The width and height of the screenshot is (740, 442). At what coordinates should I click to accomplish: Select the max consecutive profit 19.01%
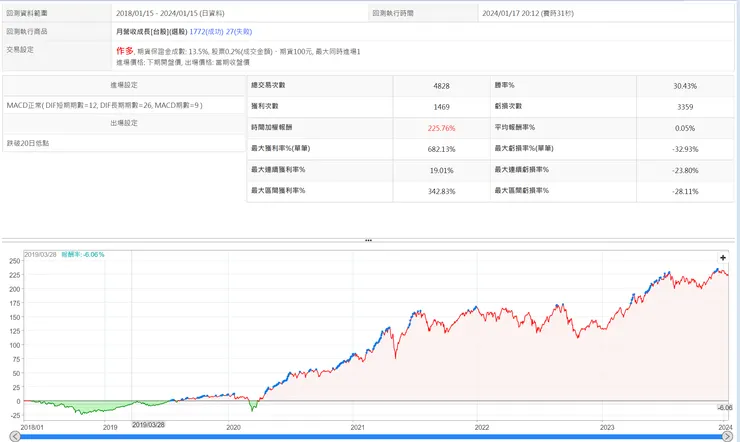click(441, 170)
